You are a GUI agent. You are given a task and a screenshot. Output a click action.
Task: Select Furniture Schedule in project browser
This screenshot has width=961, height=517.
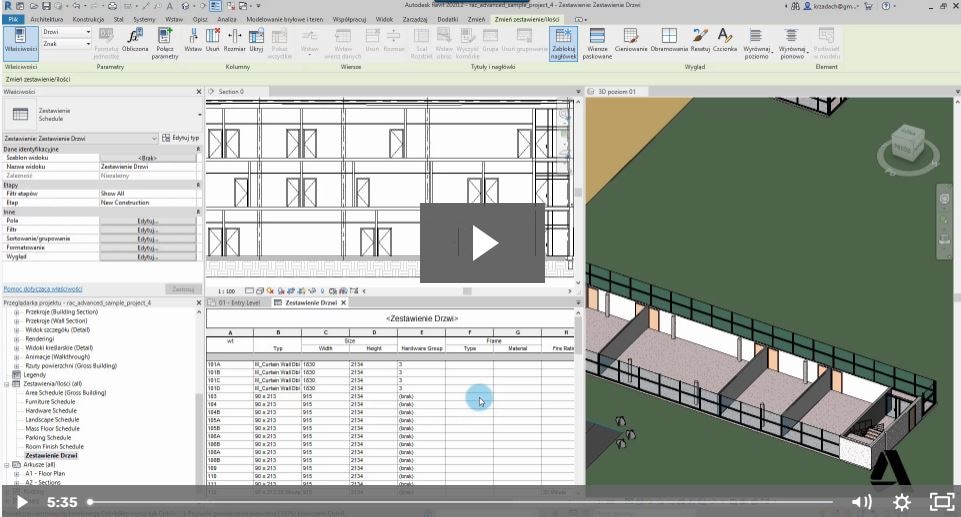pyautogui.click(x=50, y=402)
